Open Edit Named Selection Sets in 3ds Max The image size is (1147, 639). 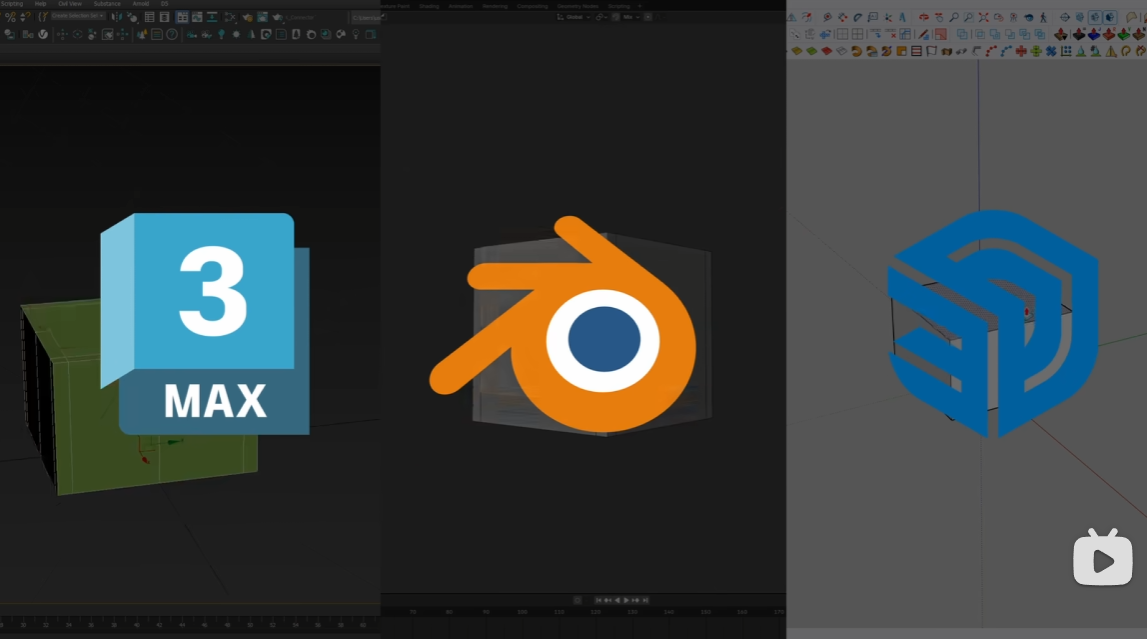pos(42,17)
